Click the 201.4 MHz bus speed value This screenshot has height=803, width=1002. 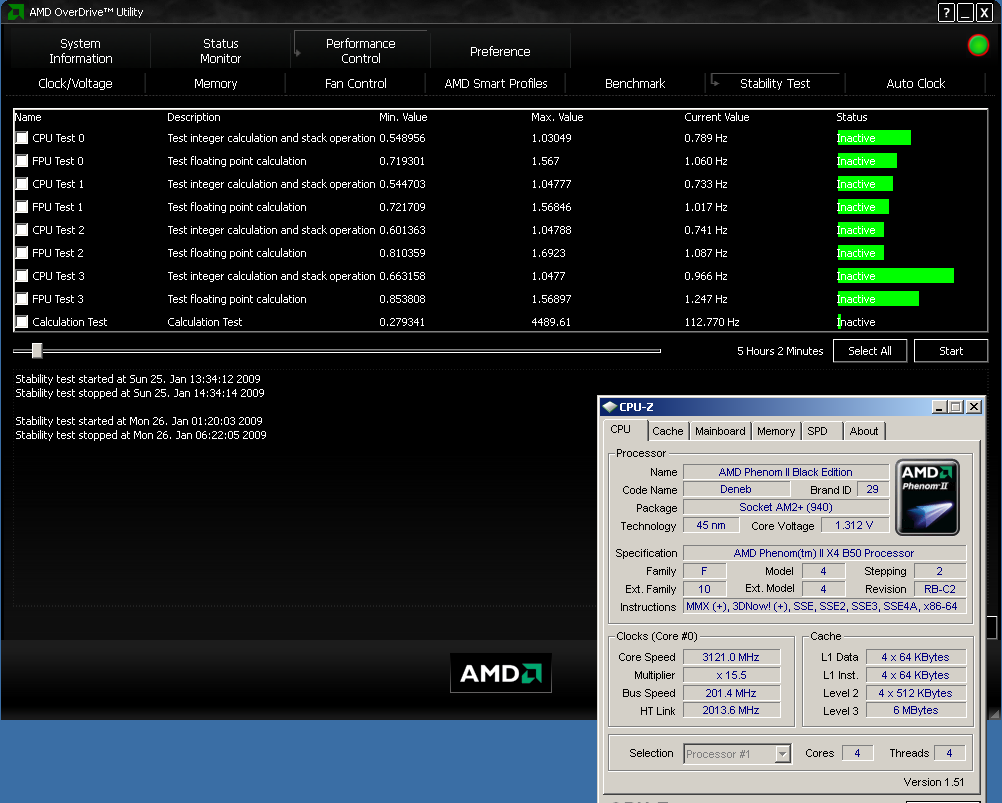731,693
